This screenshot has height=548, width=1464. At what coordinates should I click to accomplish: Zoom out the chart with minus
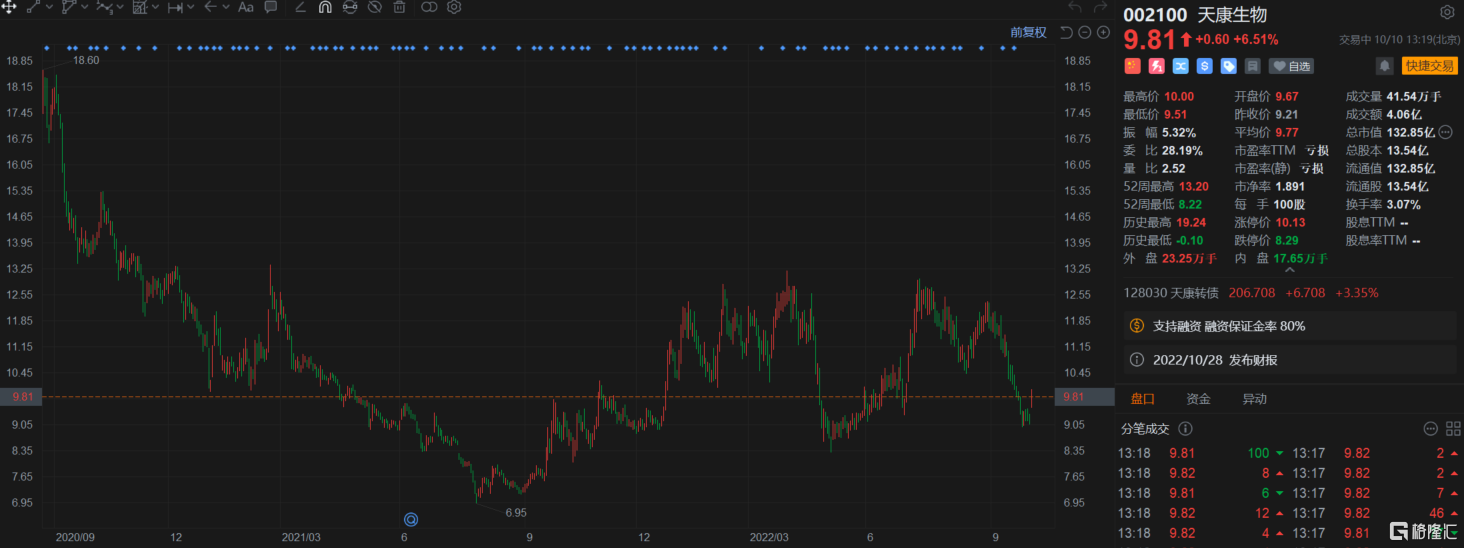[x=1084, y=32]
